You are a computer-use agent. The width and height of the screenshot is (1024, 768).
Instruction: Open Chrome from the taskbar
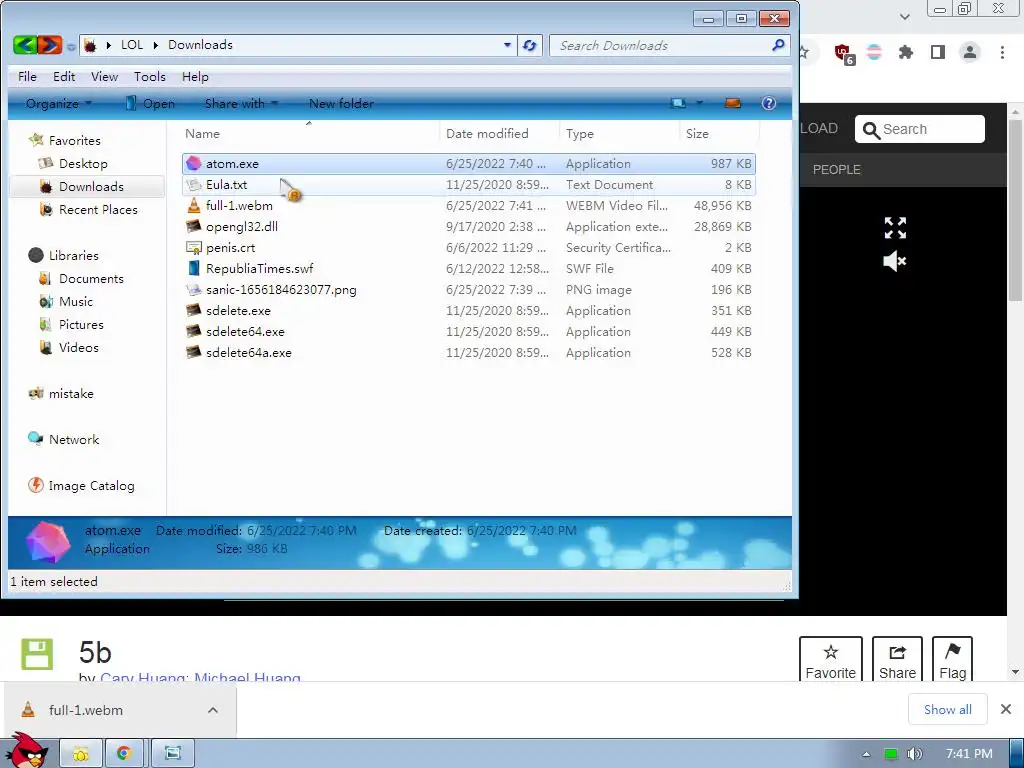123,754
